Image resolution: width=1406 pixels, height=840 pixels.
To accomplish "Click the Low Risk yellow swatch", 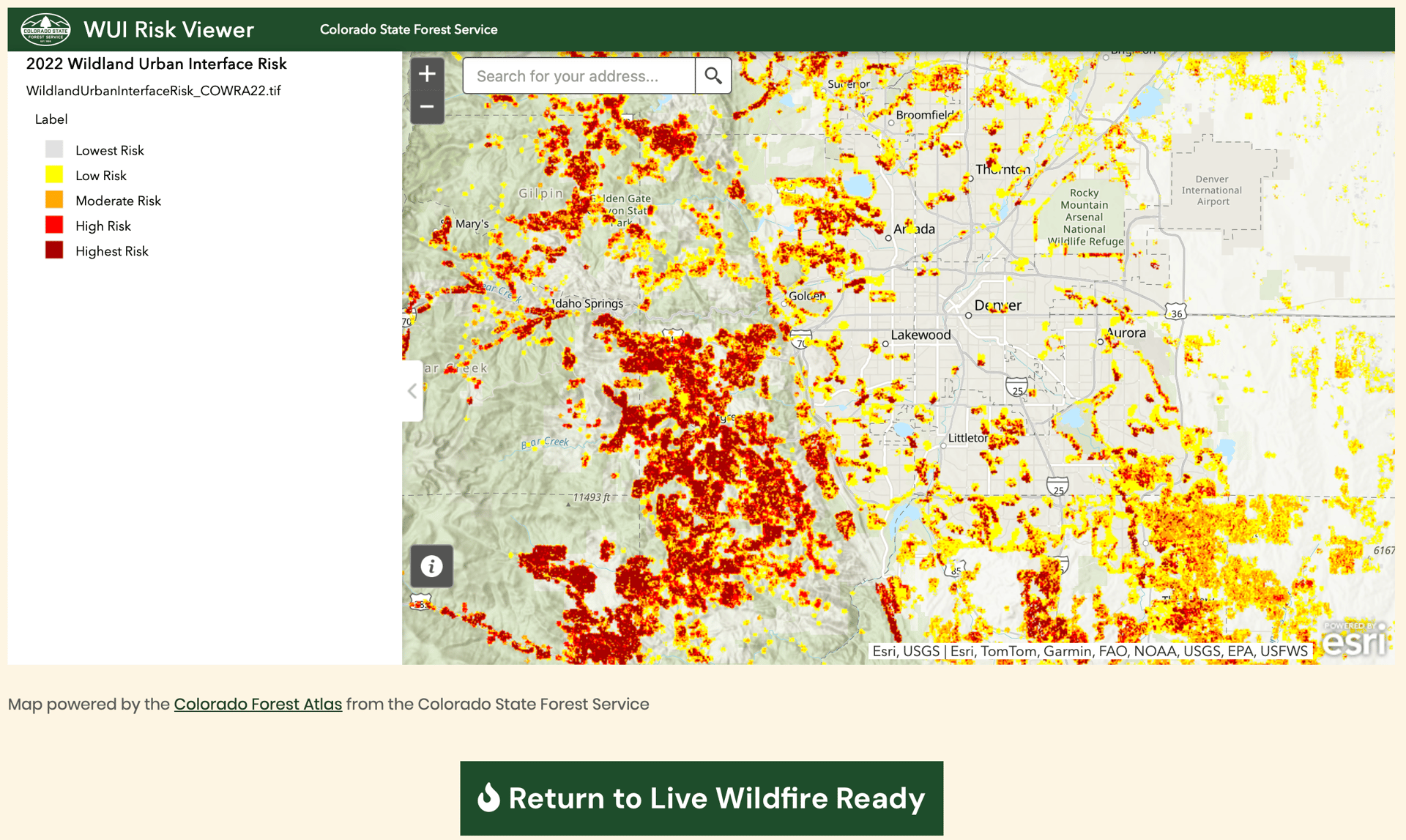I will [x=54, y=175].
